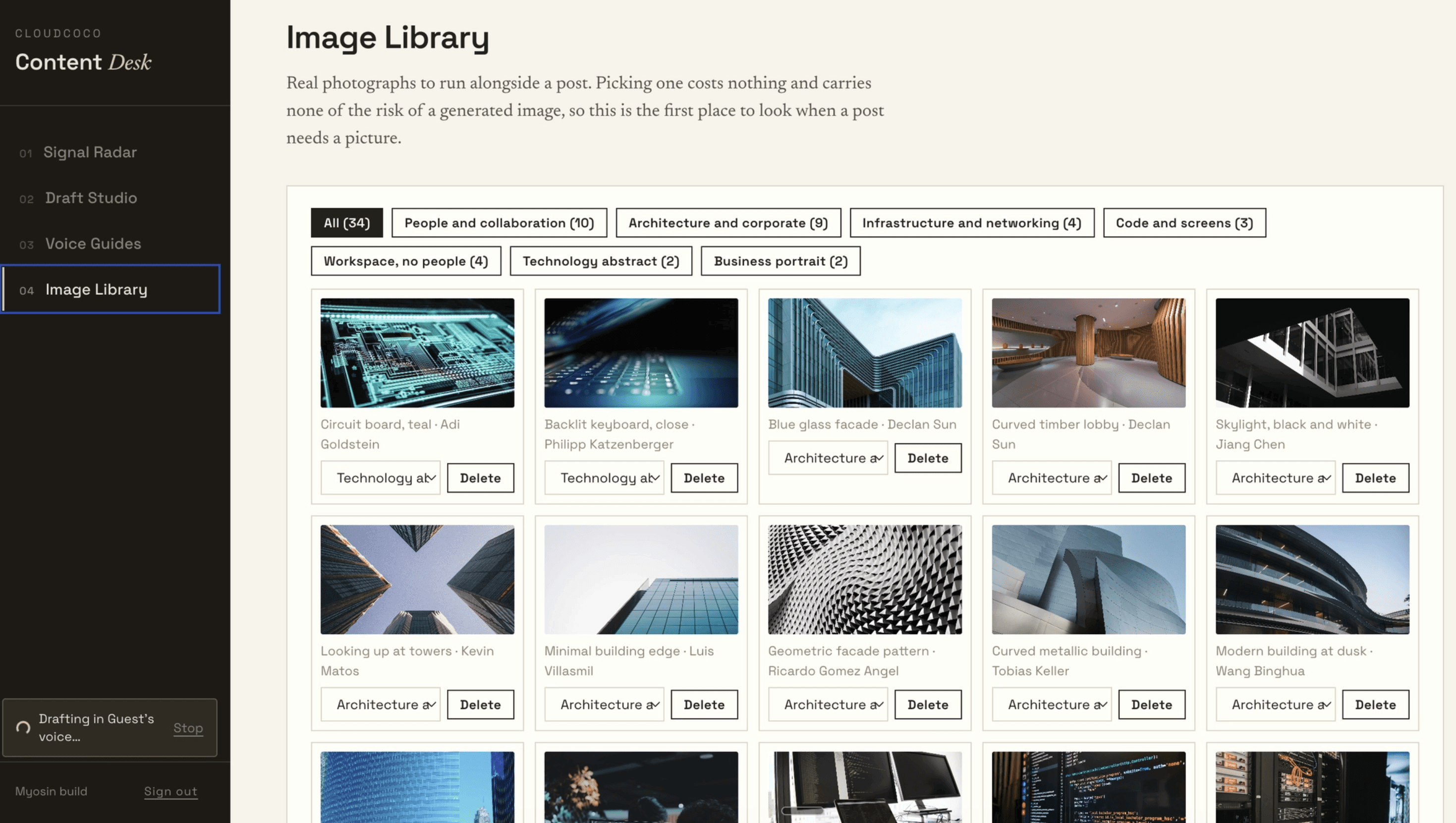Click the drafting spinner icon
The height and width of the screenshot is (823, 1456).
tap(23, 727)
